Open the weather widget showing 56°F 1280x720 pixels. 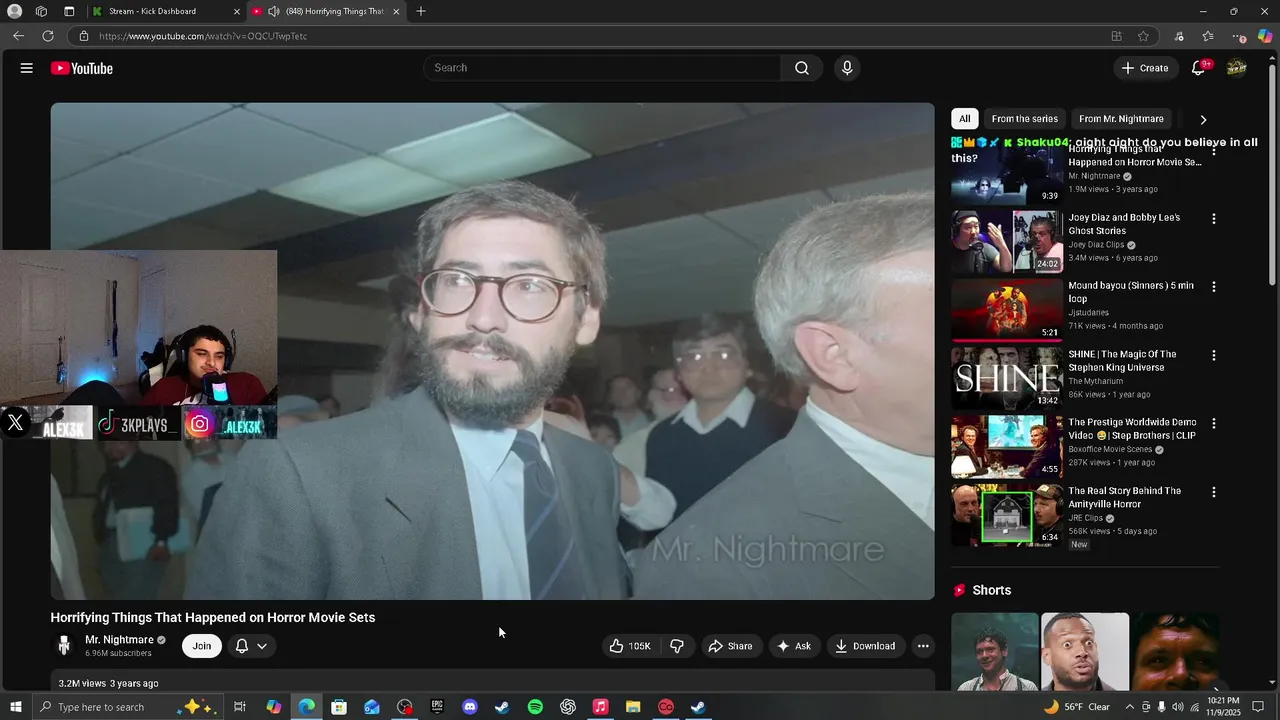[1077, 707]
